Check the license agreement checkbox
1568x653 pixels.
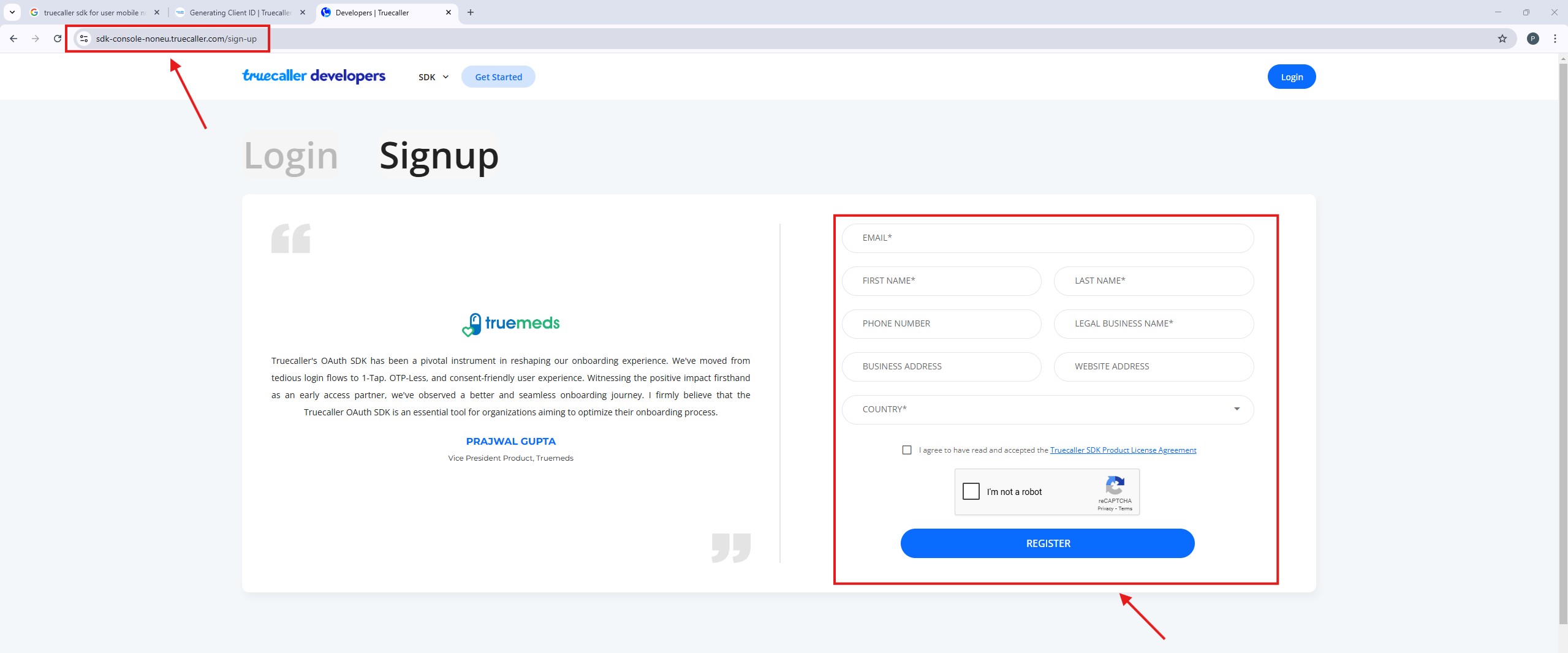tap(906, 450)
